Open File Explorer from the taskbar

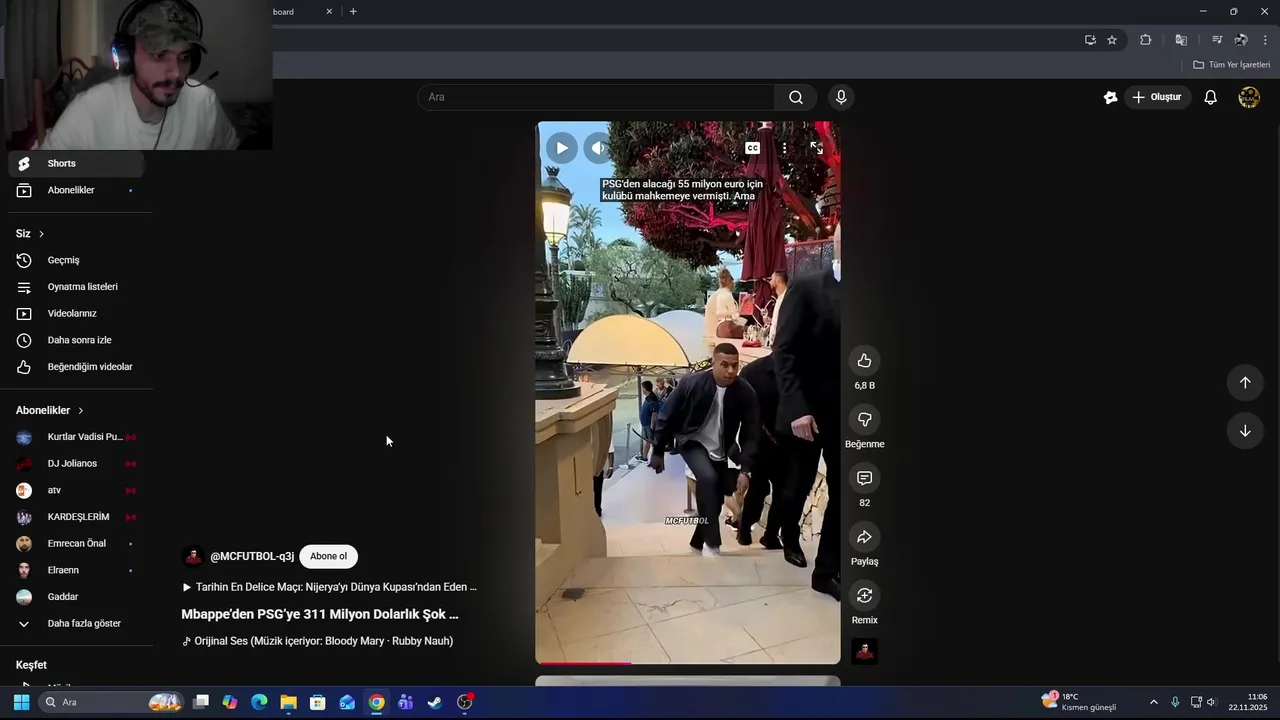click(288, 702)
